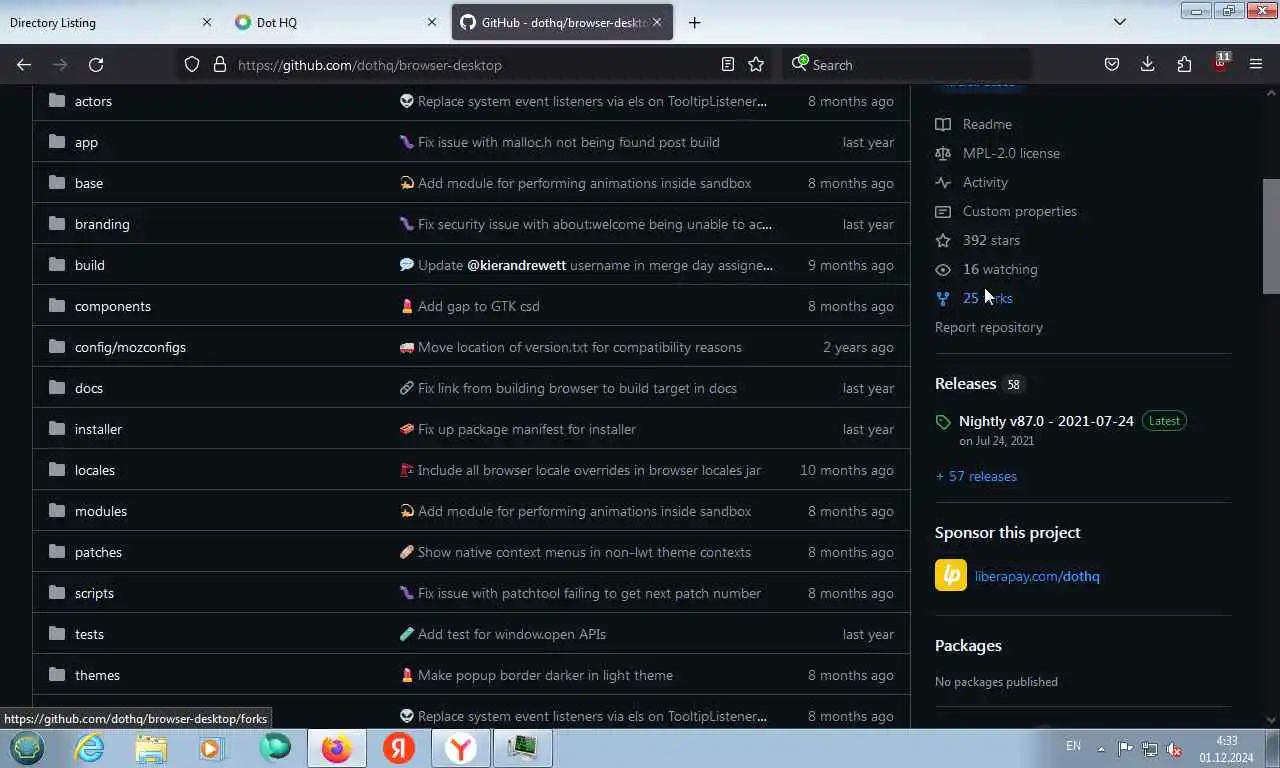This screenshot has width=1280, height=768.
Task: Click the @kierandrewett mention link
Action: pyautogui.click(x=516, y=265)
